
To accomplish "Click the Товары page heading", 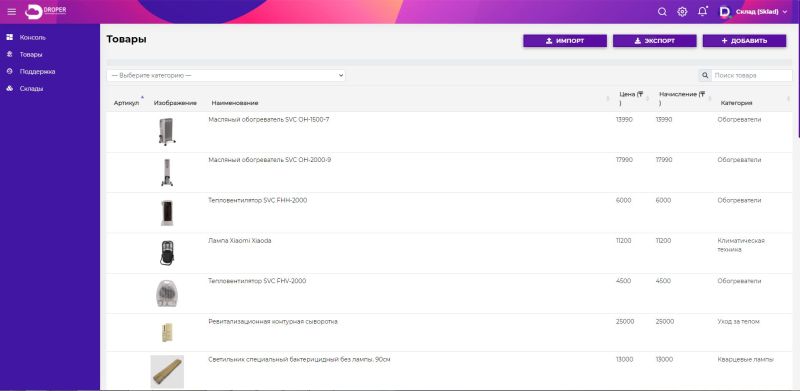I will tap(127, 39).
